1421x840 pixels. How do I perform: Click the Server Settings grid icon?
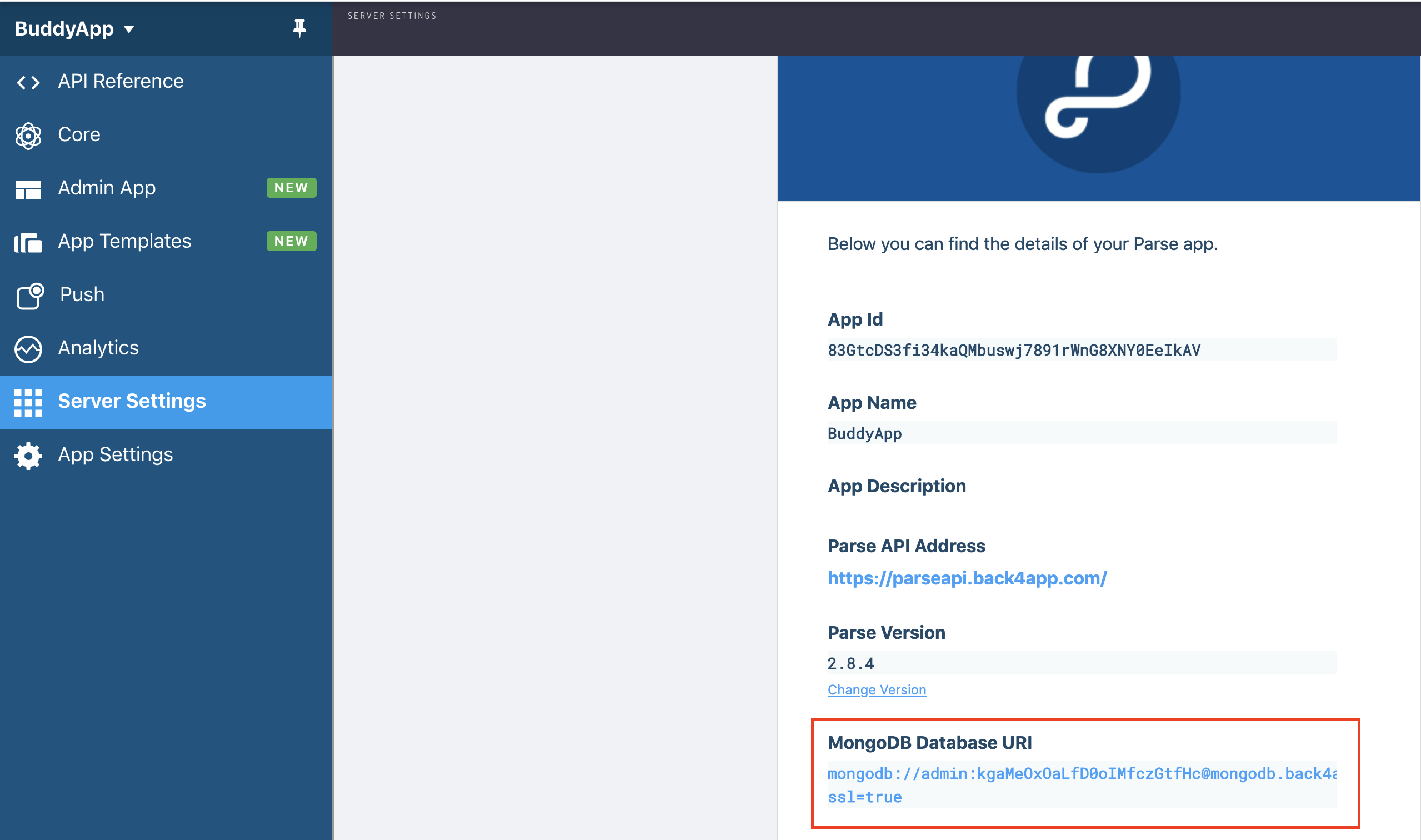point(28,402)
